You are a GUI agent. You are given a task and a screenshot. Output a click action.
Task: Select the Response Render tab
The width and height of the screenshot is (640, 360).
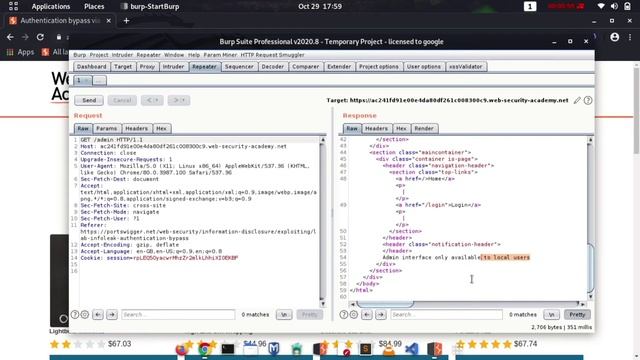point(424,129)
